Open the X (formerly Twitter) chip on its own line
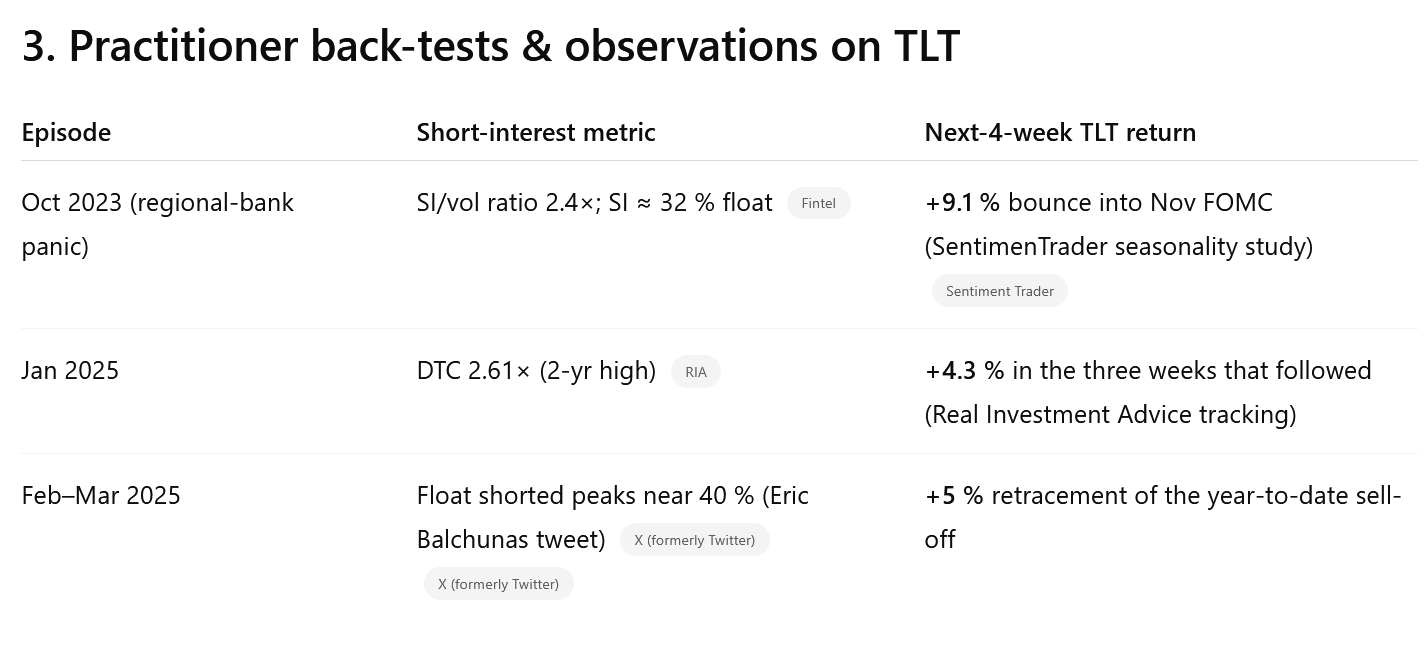 pyautogui.click(x=498, y=584)
